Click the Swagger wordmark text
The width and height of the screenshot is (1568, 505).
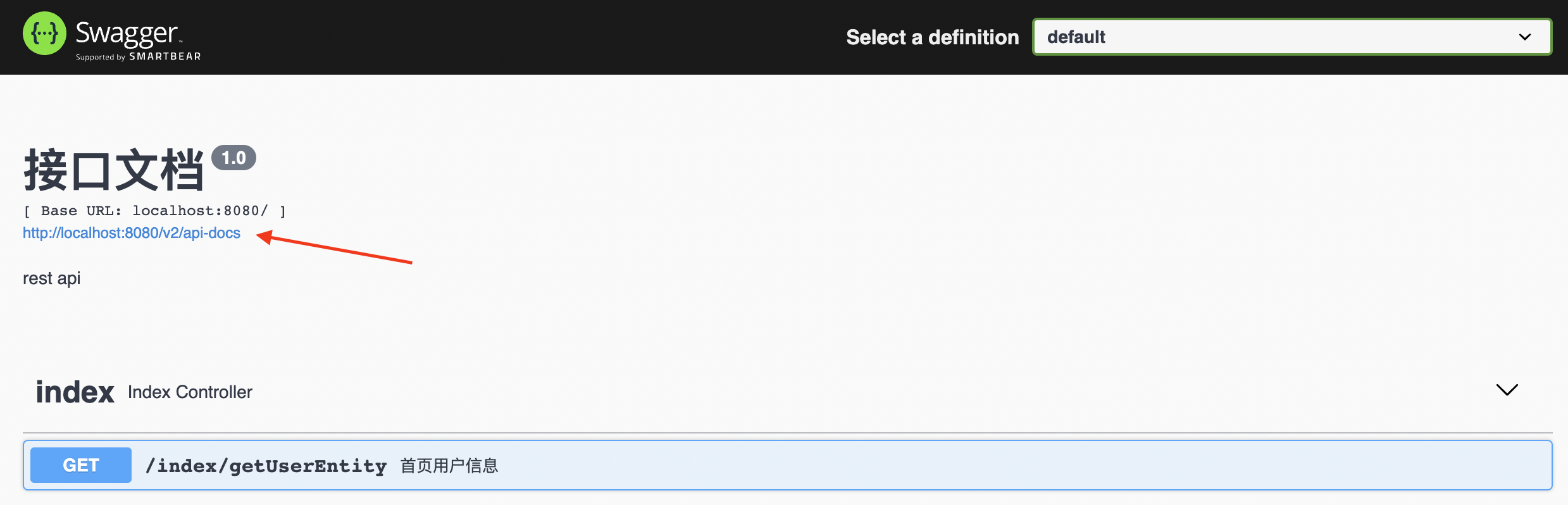coord(127,33)
